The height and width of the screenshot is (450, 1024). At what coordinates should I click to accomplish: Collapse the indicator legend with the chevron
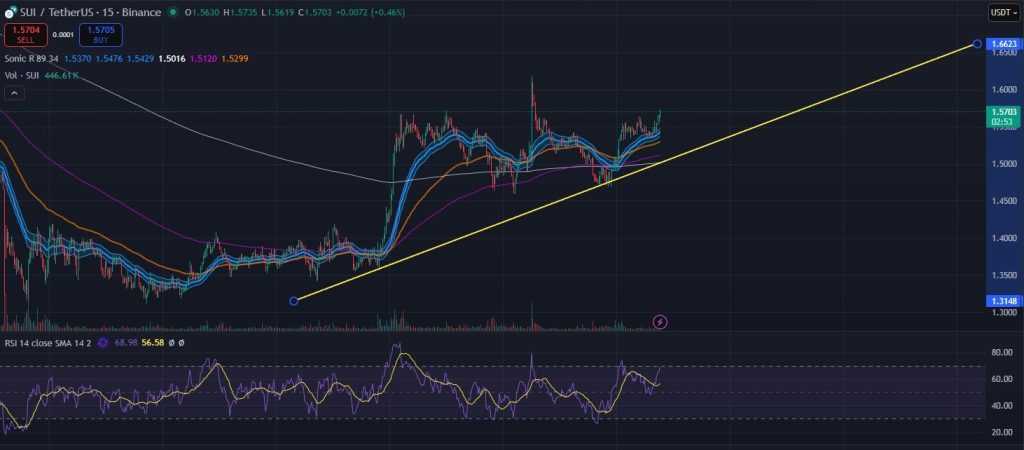[x=15, y=93]
